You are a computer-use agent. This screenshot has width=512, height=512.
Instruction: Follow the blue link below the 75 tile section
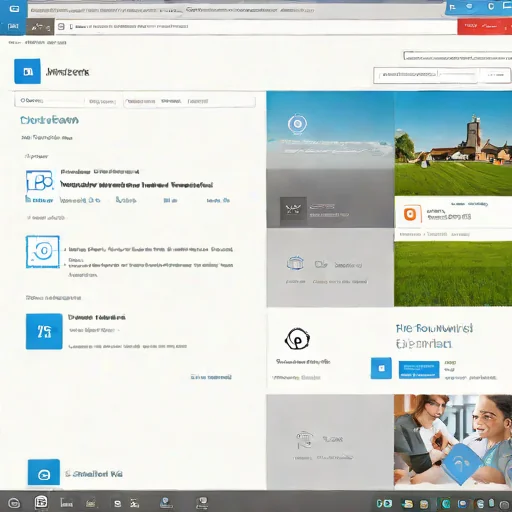(x=211, y=377)
